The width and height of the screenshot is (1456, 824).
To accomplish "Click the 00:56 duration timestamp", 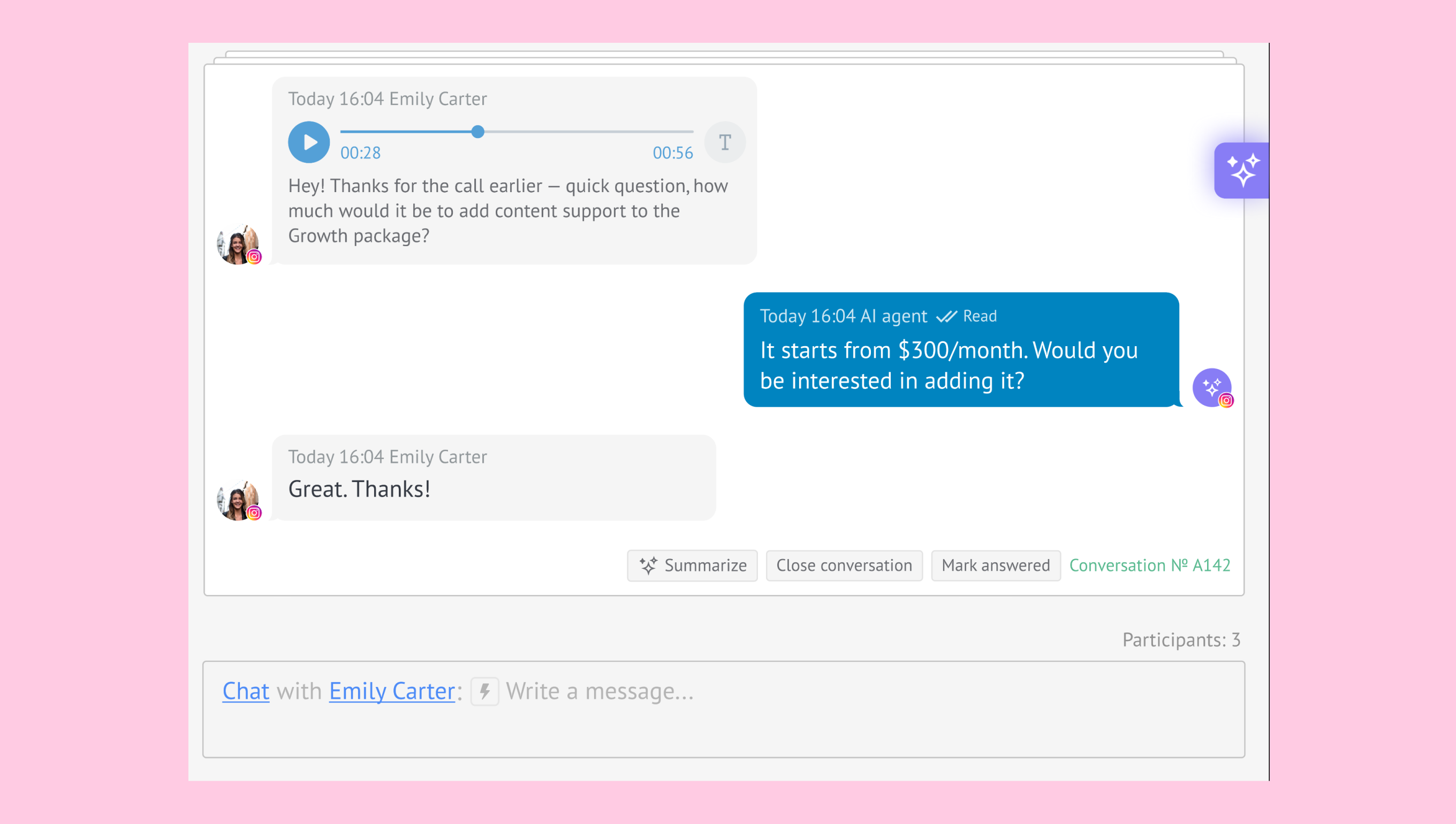I will point(672,153).
